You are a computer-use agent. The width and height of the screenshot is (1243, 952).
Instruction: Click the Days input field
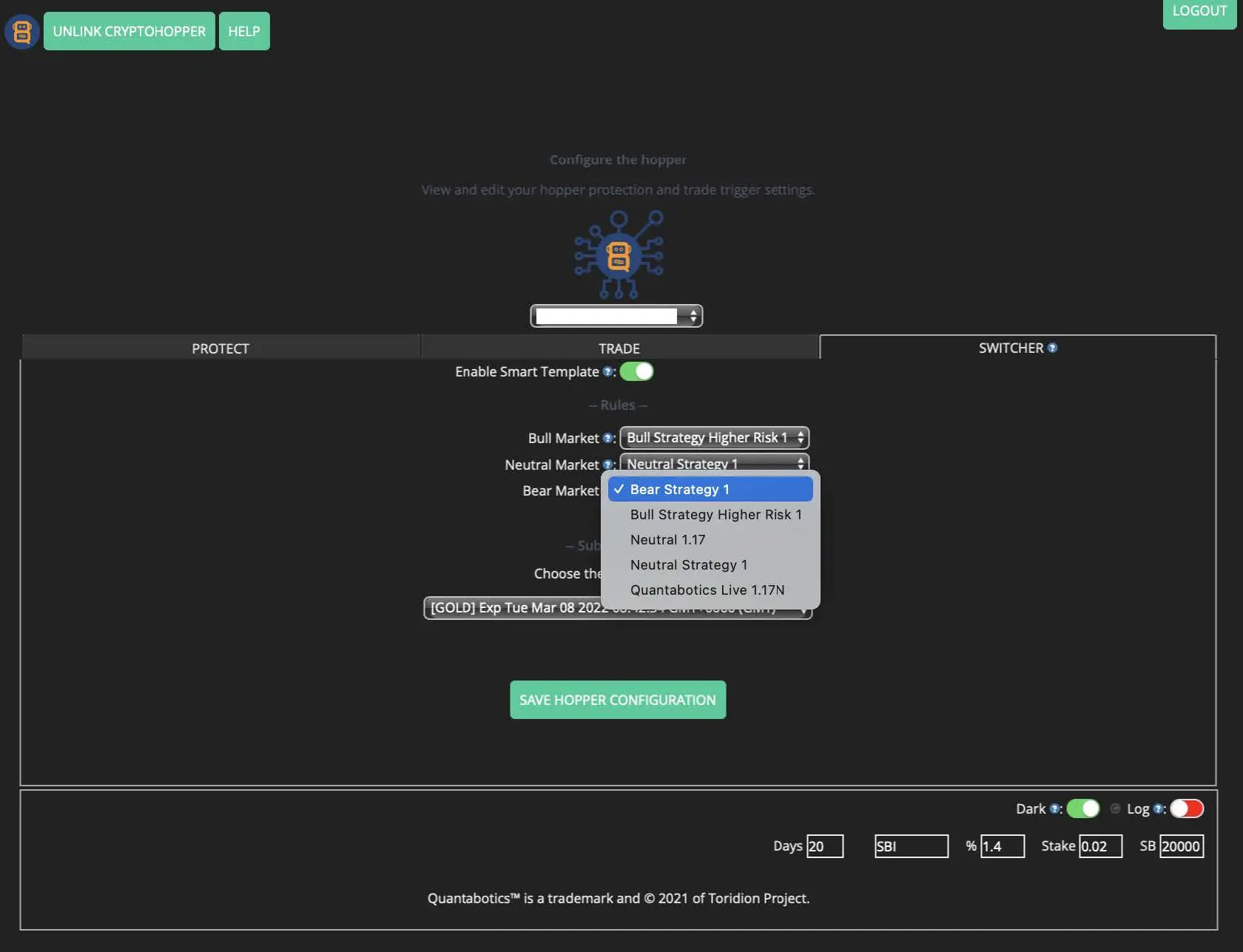(x=825, y=846)
